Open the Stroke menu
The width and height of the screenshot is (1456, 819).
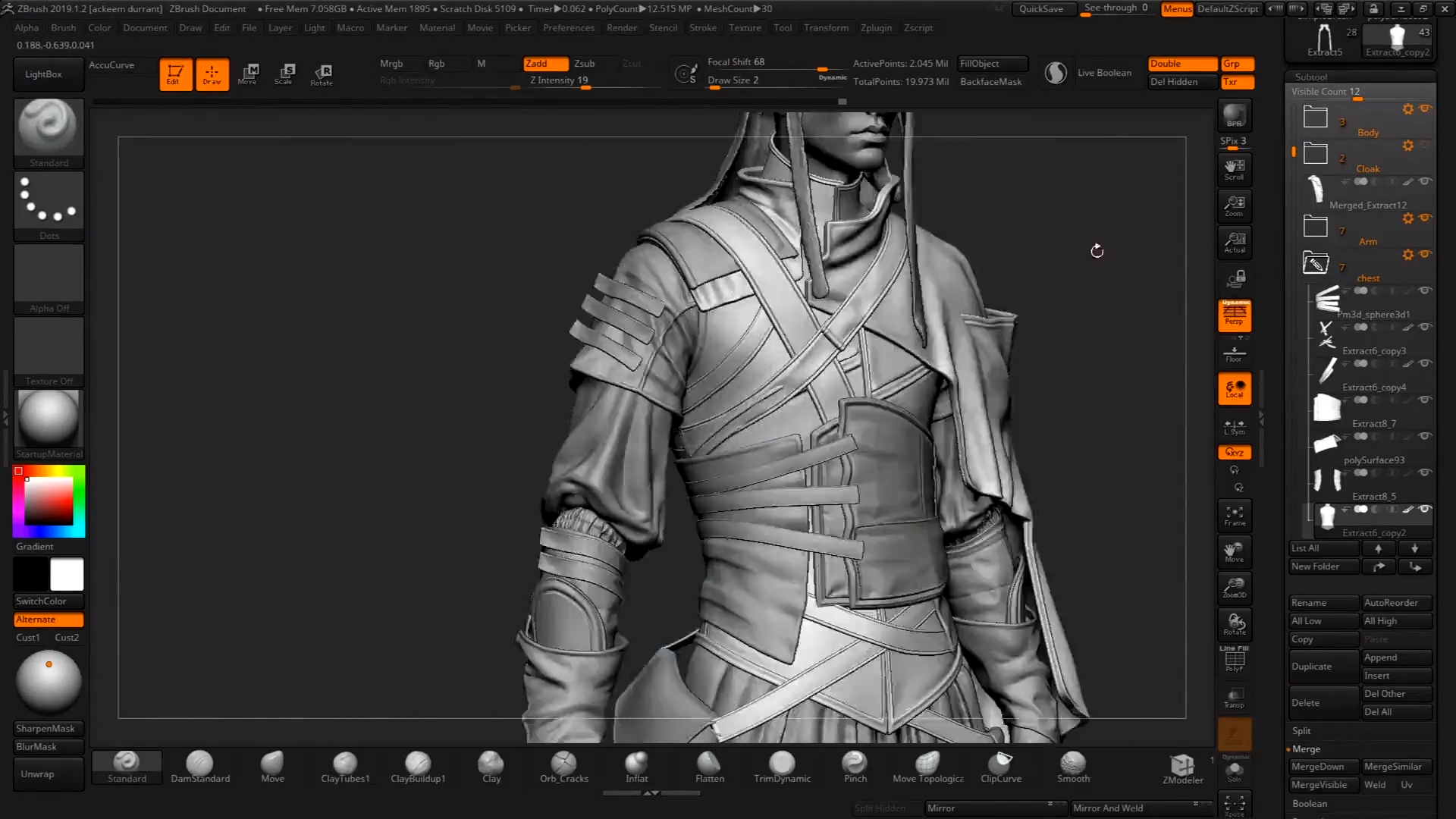(702, 28)
